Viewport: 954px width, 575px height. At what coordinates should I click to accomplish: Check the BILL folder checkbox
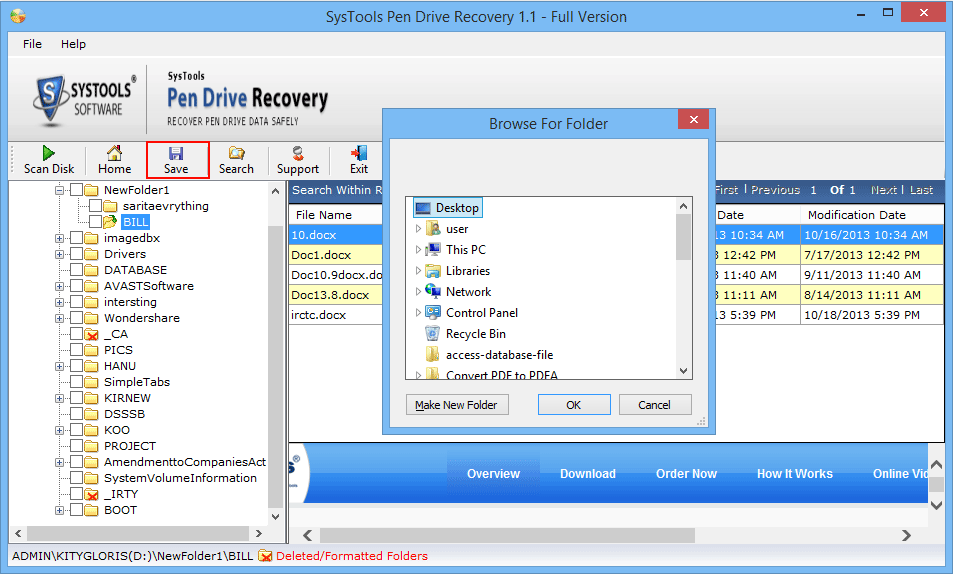click(x=96, y=221)
